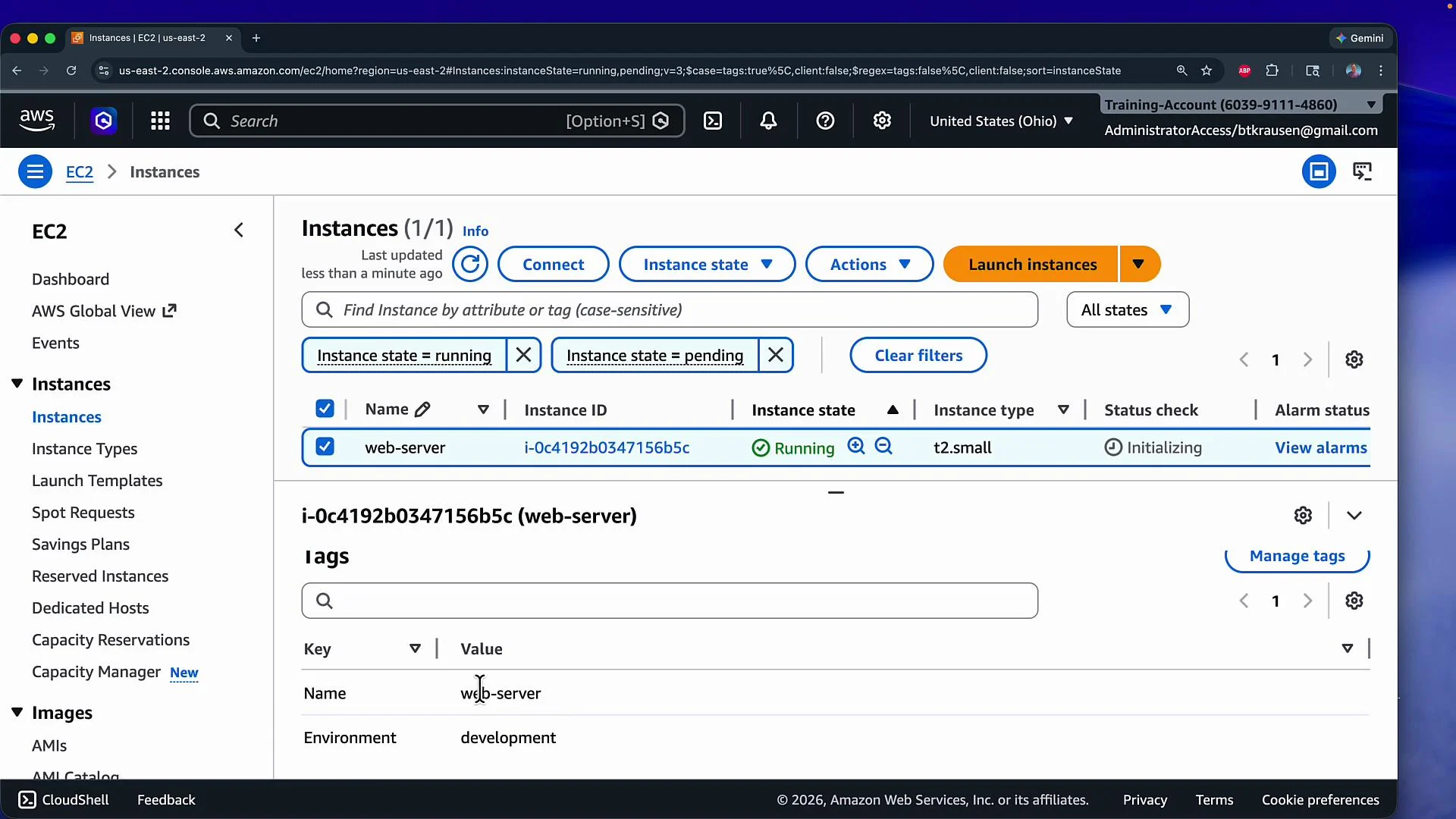Toggle the EC2 side navigation hamburger
1456x819 pixels.
pyautogui.click(x=35, y=171)
